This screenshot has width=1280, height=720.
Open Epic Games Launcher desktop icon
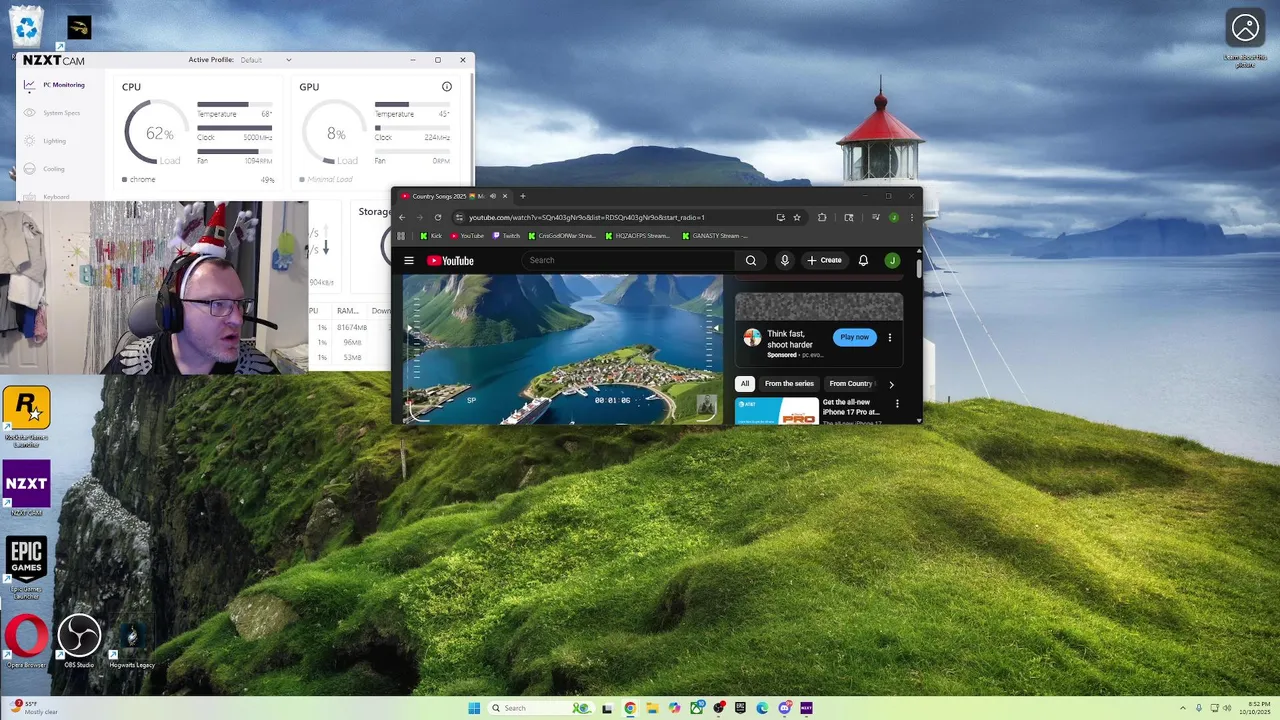pos(27,567)
